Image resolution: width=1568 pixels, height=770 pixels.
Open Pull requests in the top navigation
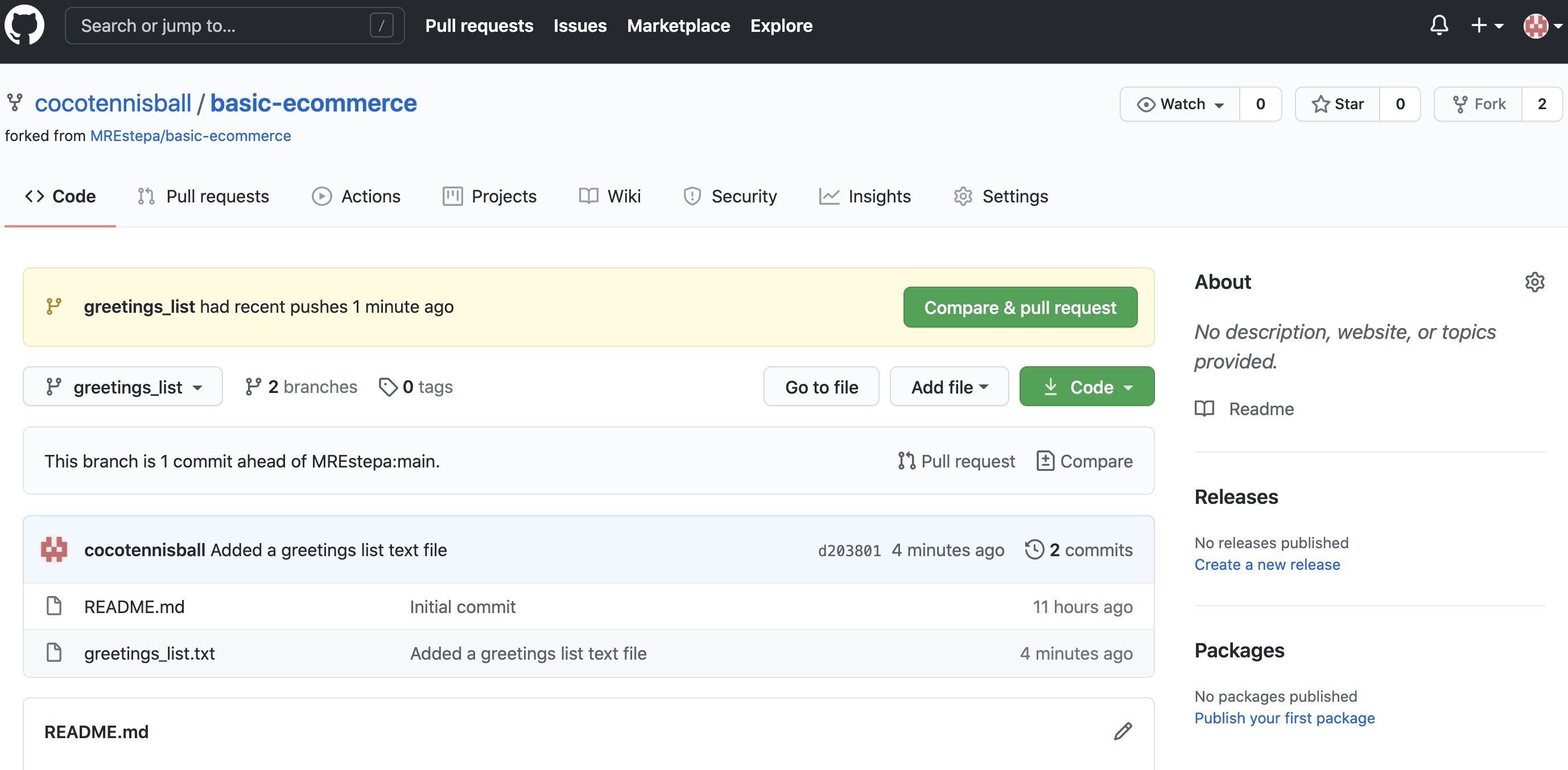coord(479,26)
